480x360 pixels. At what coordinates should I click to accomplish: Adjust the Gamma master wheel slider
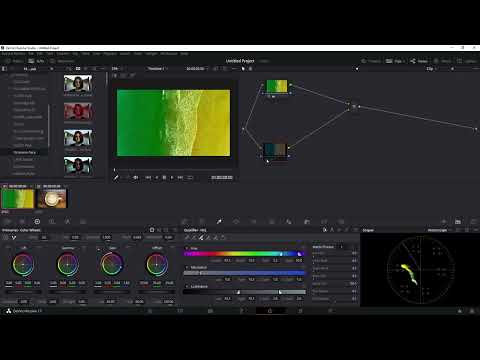click(68, 291)
